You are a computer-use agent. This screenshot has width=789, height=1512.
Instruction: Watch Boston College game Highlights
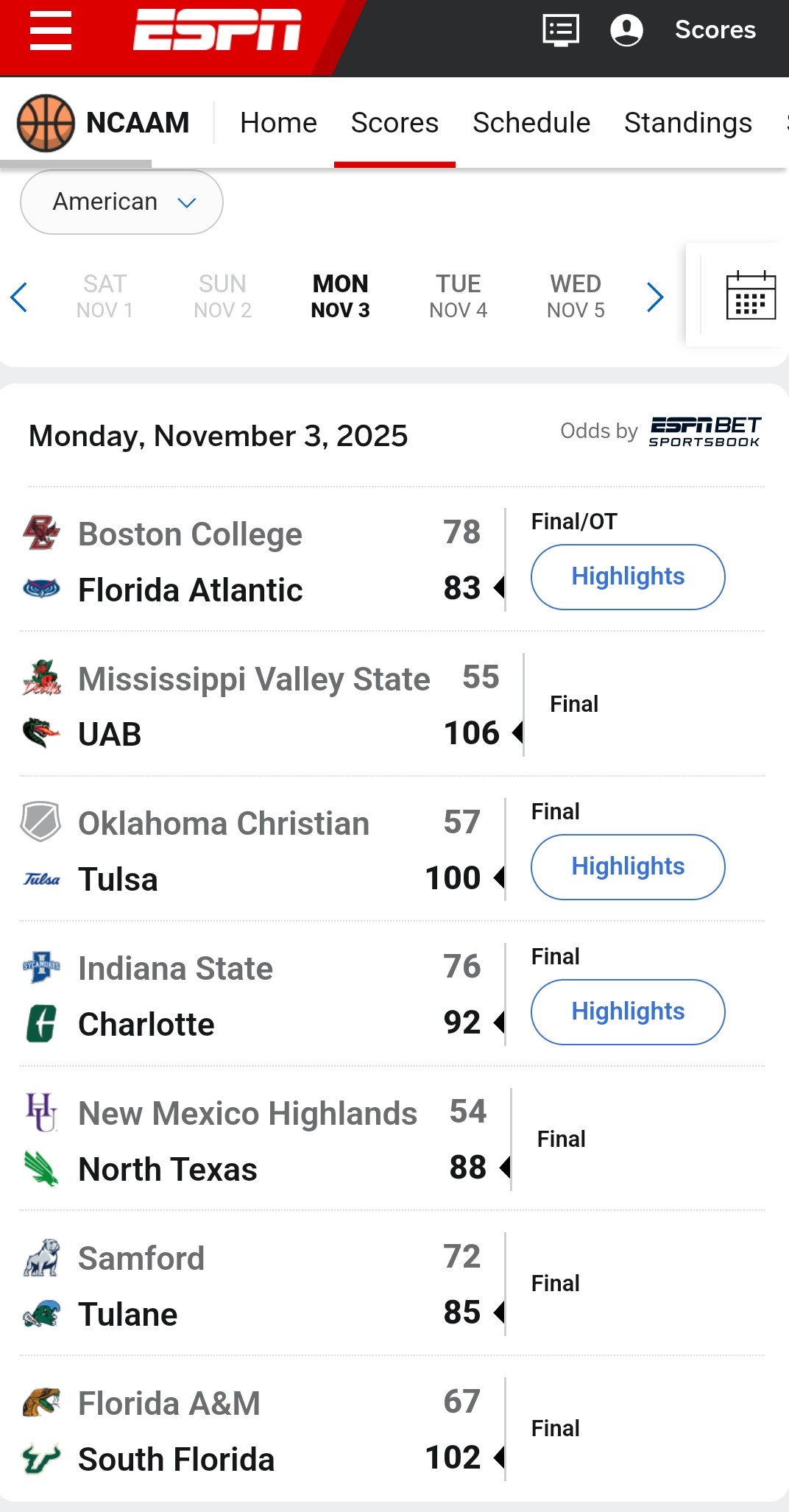[x=627, y=576]
